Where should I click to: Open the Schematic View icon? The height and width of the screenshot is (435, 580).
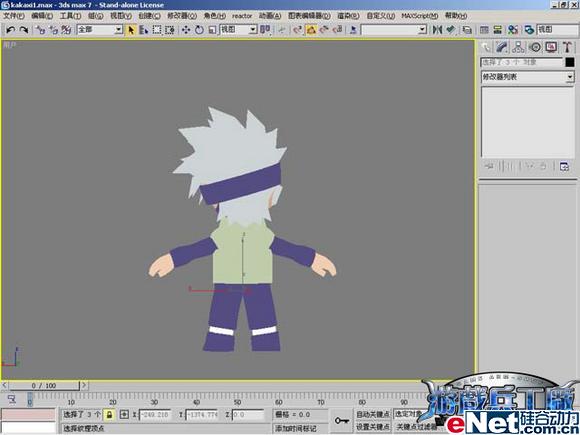pos(498,30)
